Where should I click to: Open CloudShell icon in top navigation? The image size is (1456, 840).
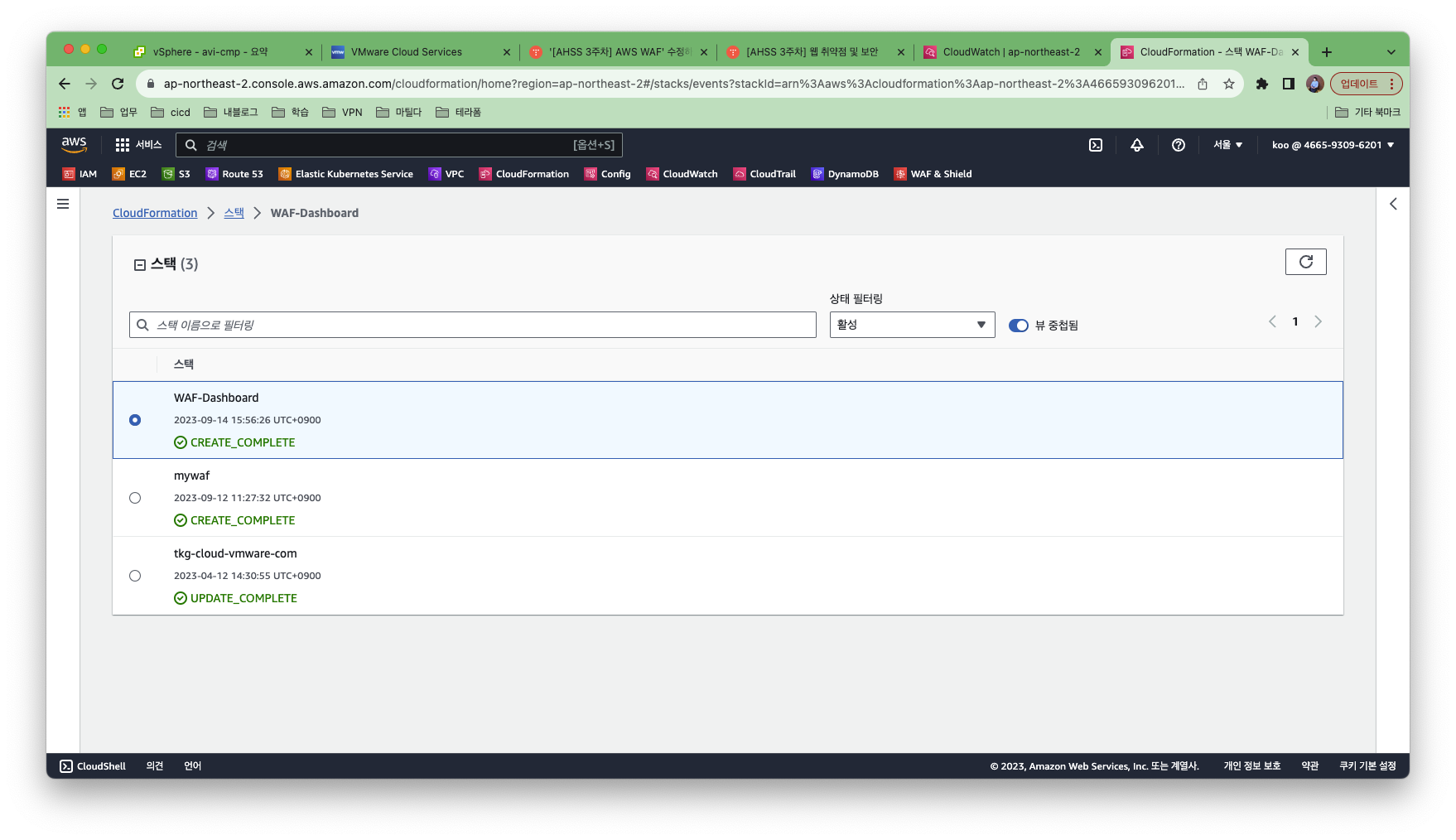[1096, 145]
